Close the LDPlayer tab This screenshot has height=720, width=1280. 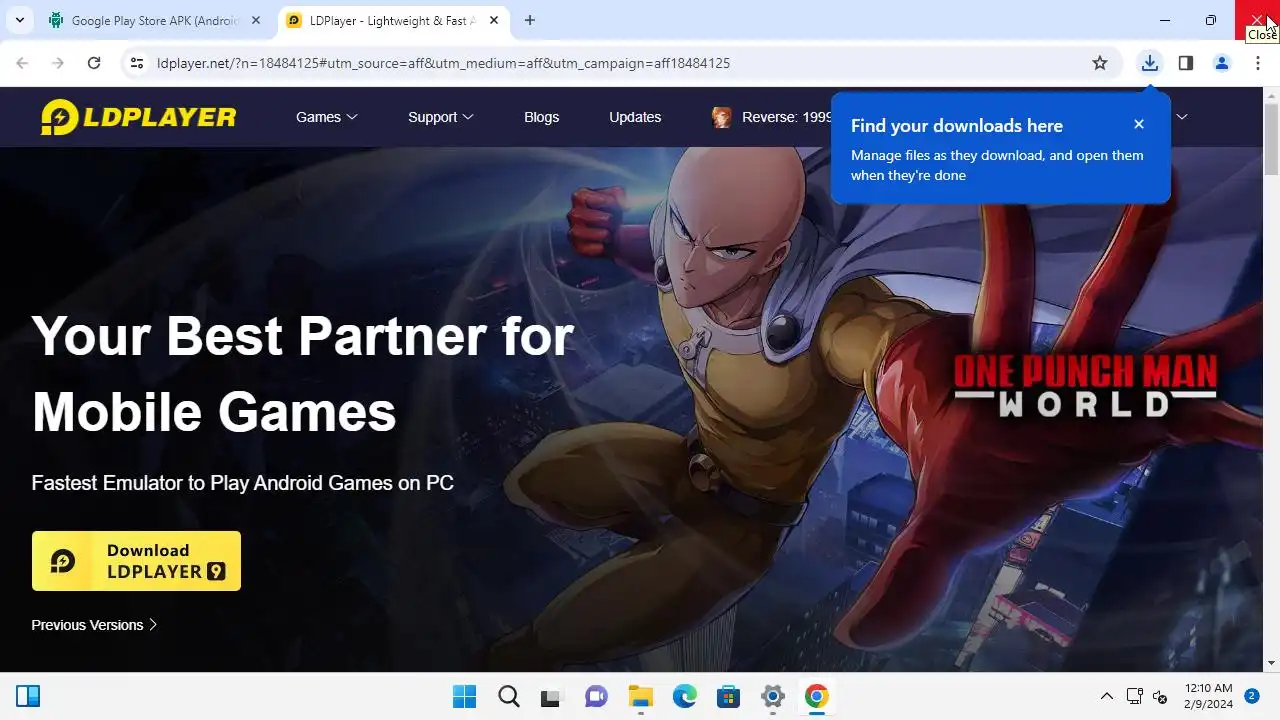click(x=493, y=20)
